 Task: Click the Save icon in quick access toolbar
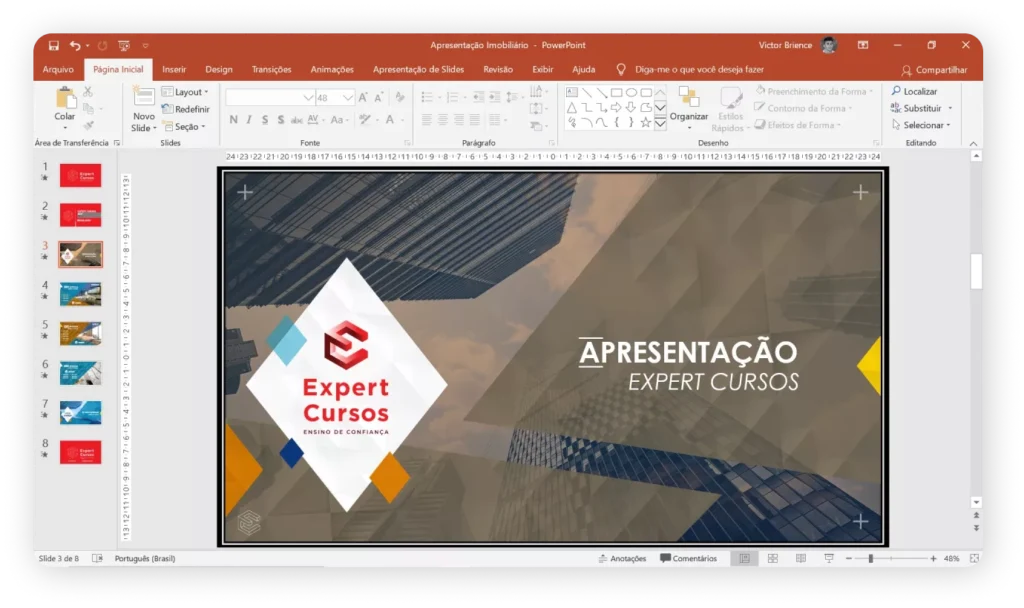tap(54, 46)
